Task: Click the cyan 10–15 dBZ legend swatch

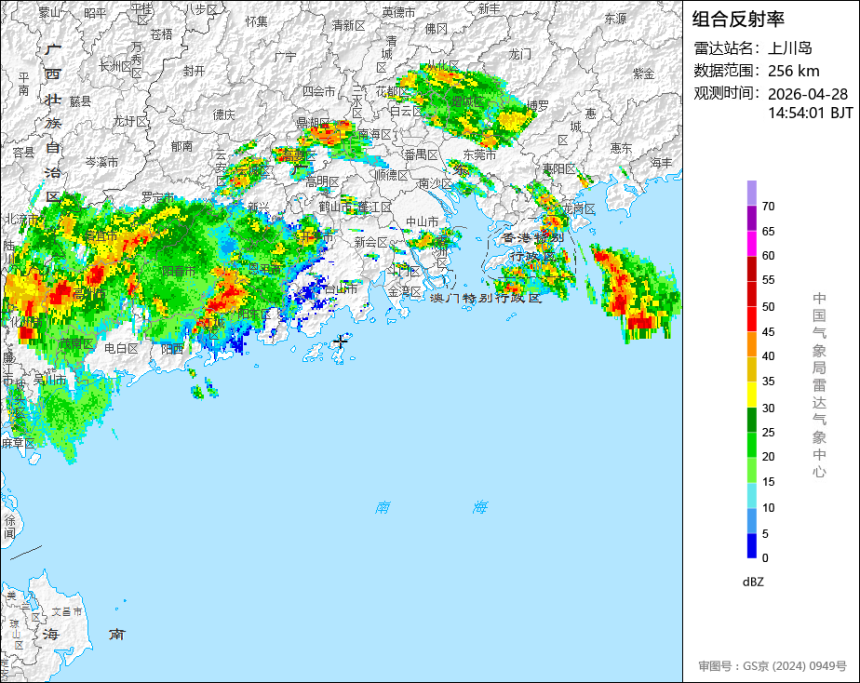Action: tap(751, 495)
